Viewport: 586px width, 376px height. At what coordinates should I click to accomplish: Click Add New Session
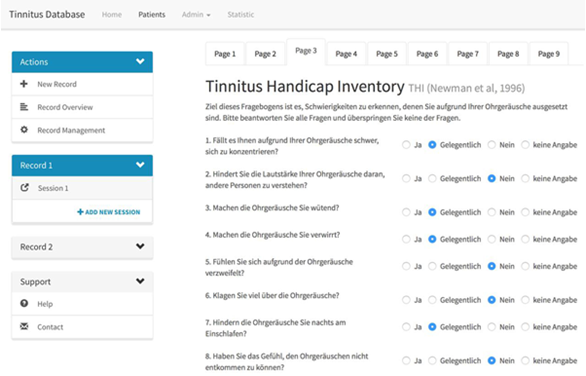point(109,212)
